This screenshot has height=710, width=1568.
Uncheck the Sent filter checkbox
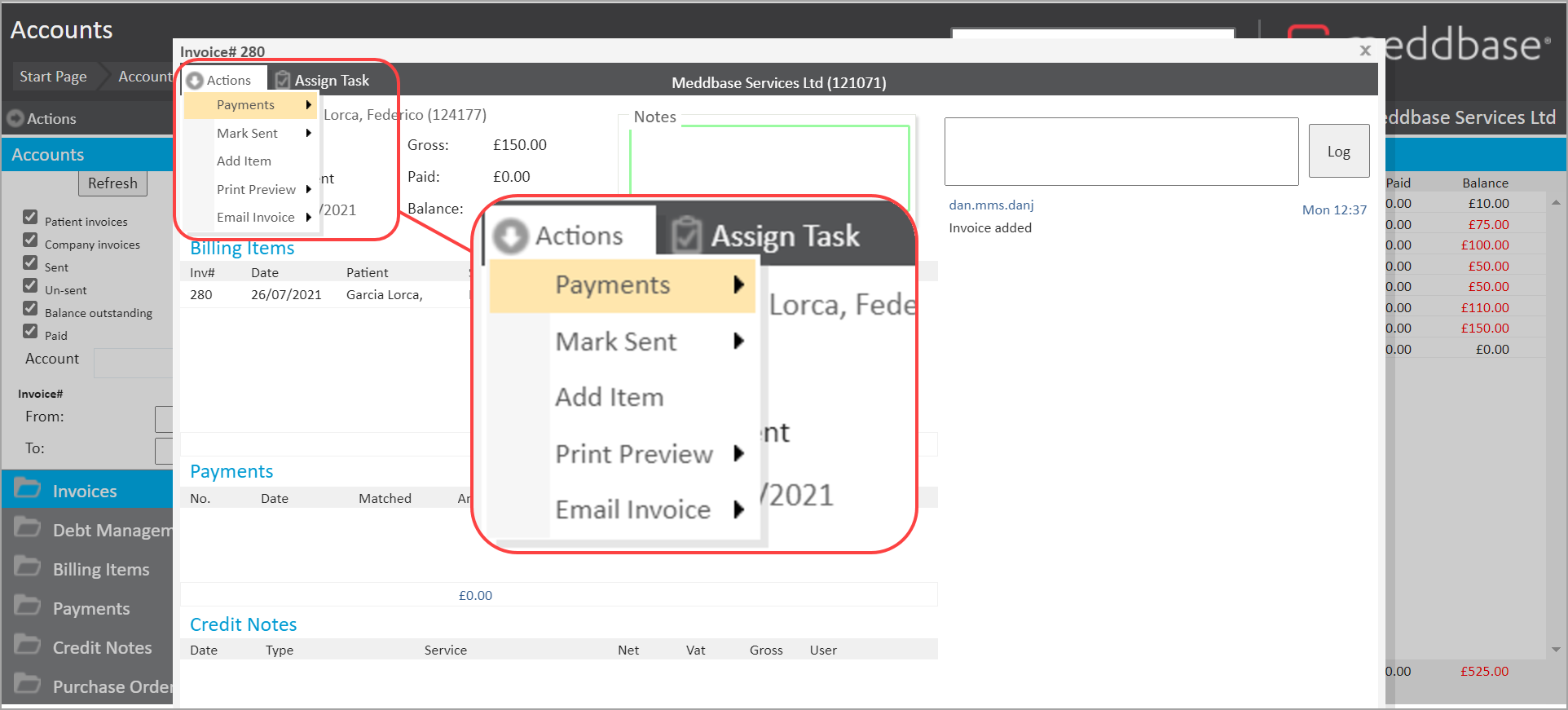click(30, 262)
